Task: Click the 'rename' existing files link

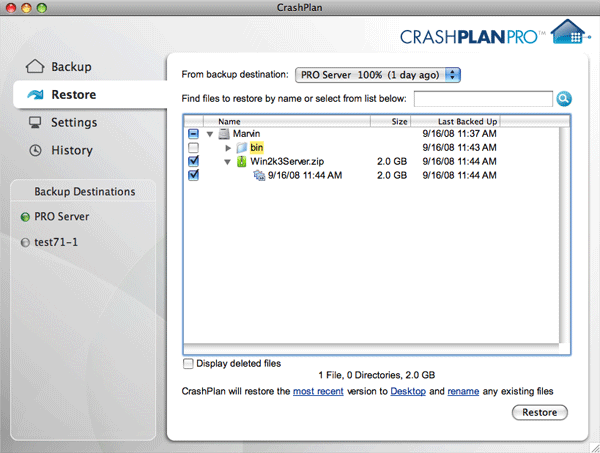Action: point(463,391)
